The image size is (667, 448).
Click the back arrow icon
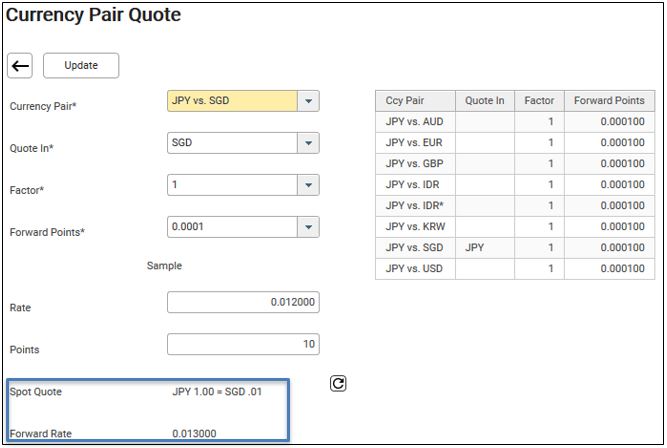(20, 66)
